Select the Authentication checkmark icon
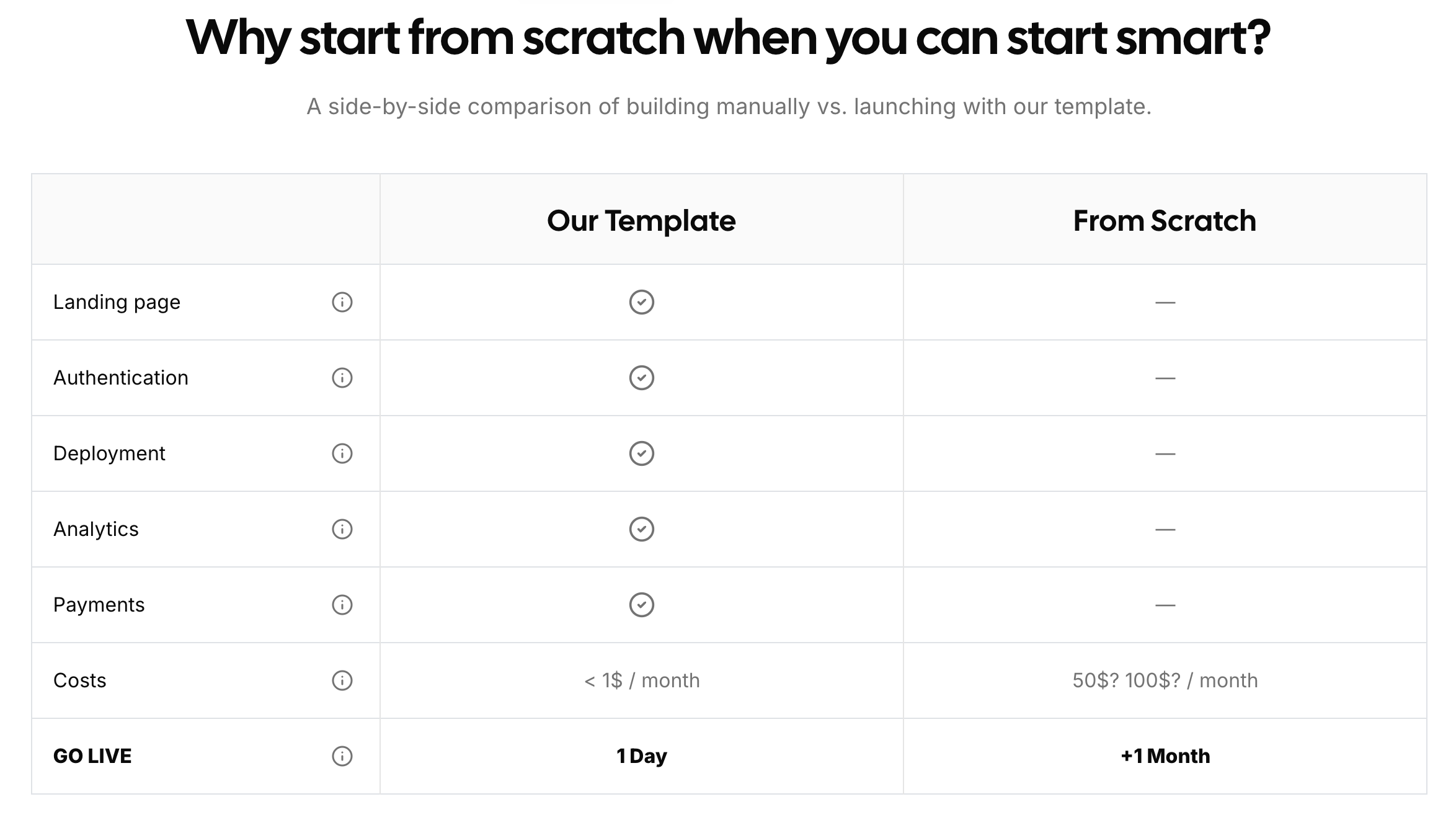Viewport: 1456px width, 825px height. click(x=642, y=378)
